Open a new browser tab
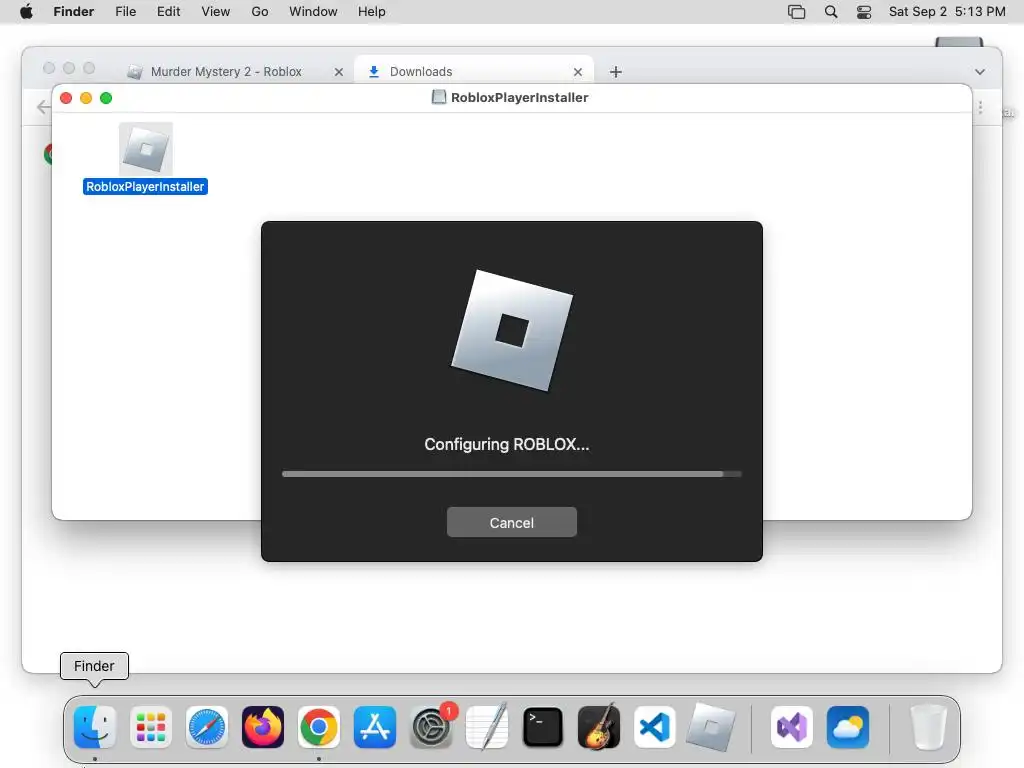Viewport: 1024px width, 768px height. coord(615,72)
